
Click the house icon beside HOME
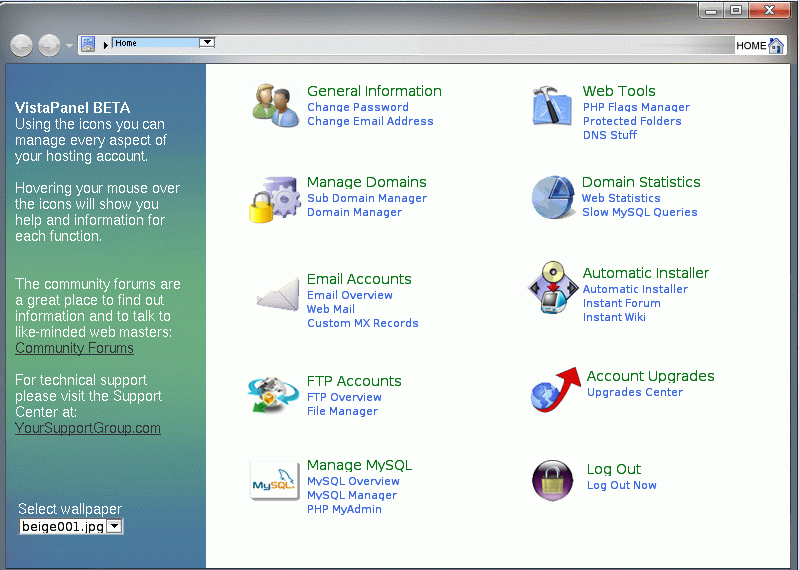coord(776,46)
